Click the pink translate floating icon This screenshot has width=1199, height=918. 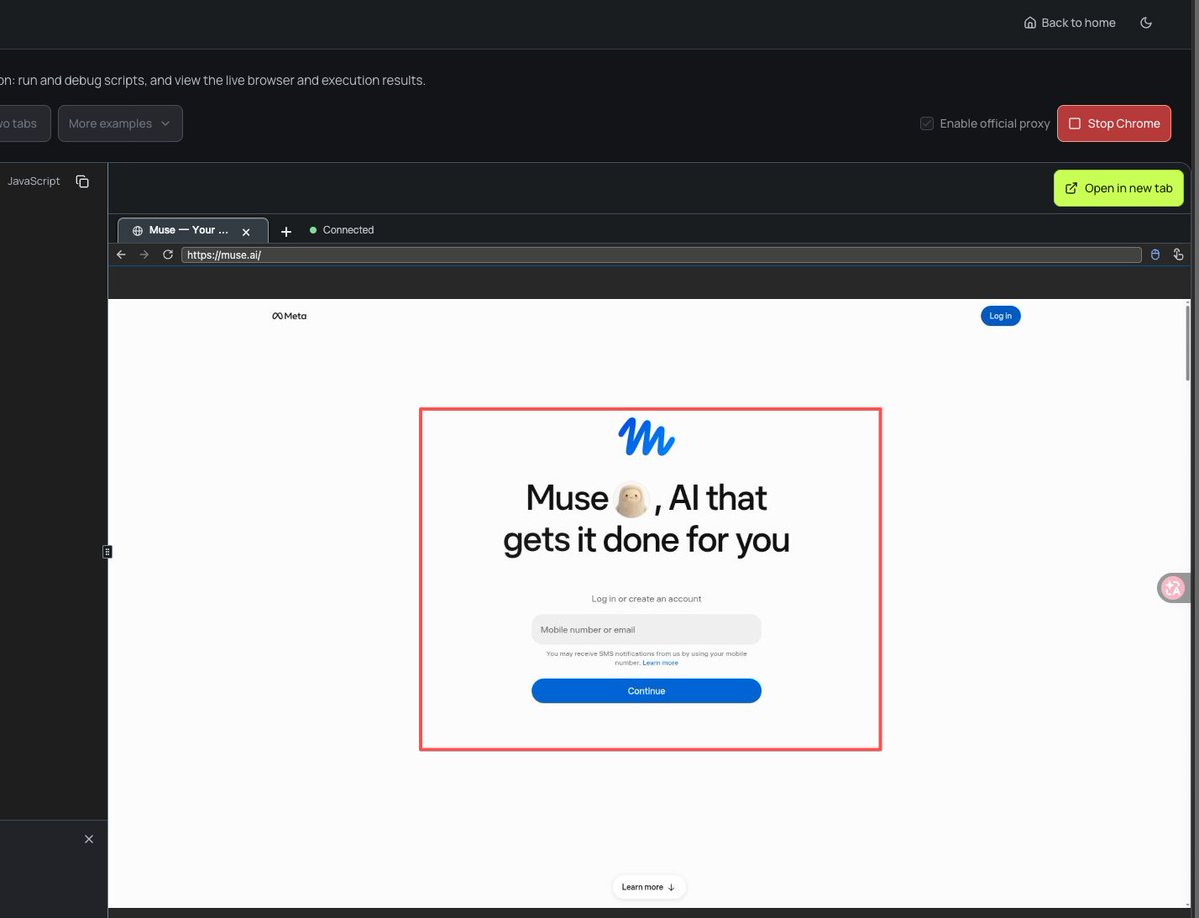(x=1173, y=588)
